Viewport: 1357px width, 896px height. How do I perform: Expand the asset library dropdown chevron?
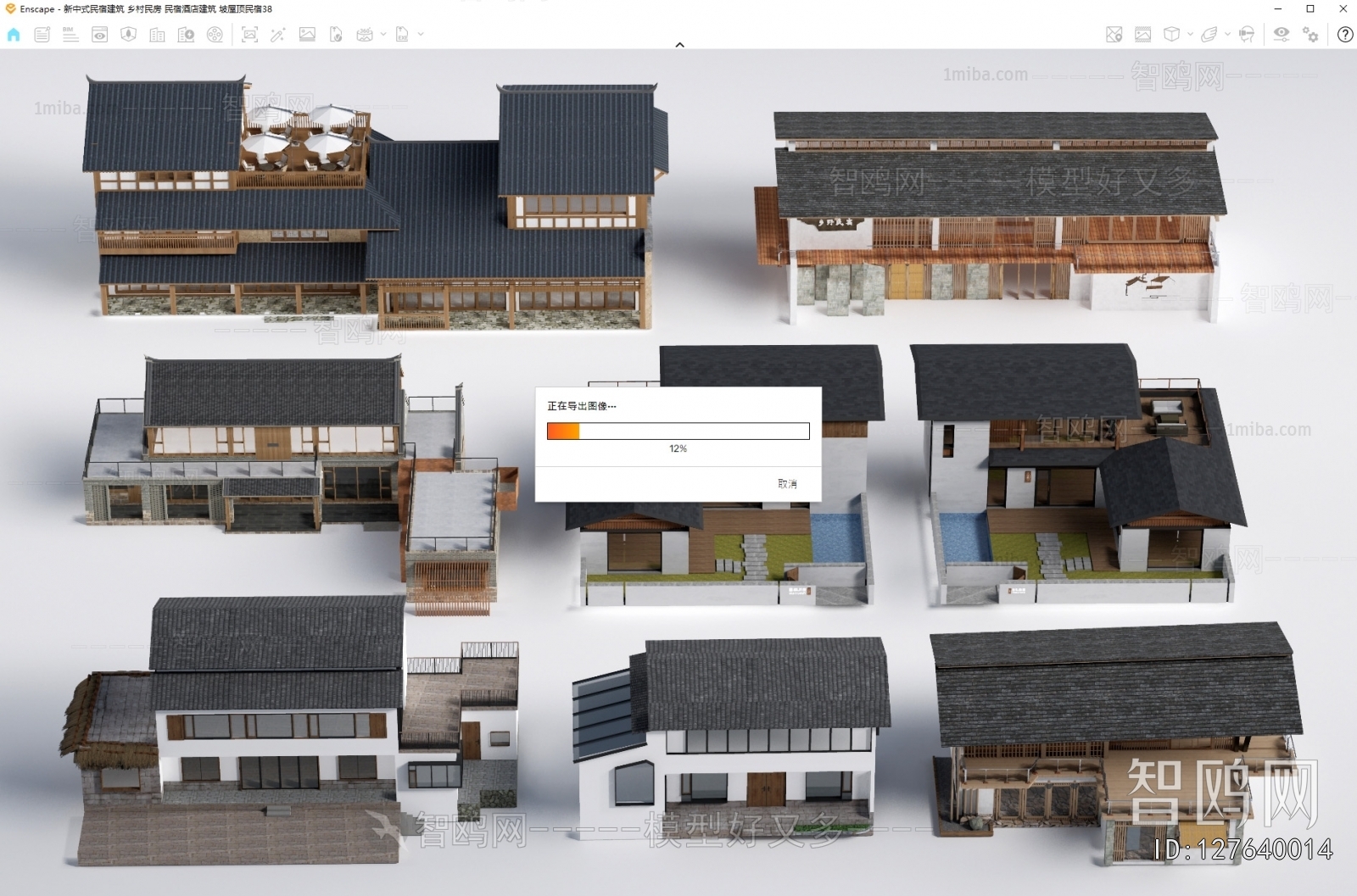(1190, 35)
